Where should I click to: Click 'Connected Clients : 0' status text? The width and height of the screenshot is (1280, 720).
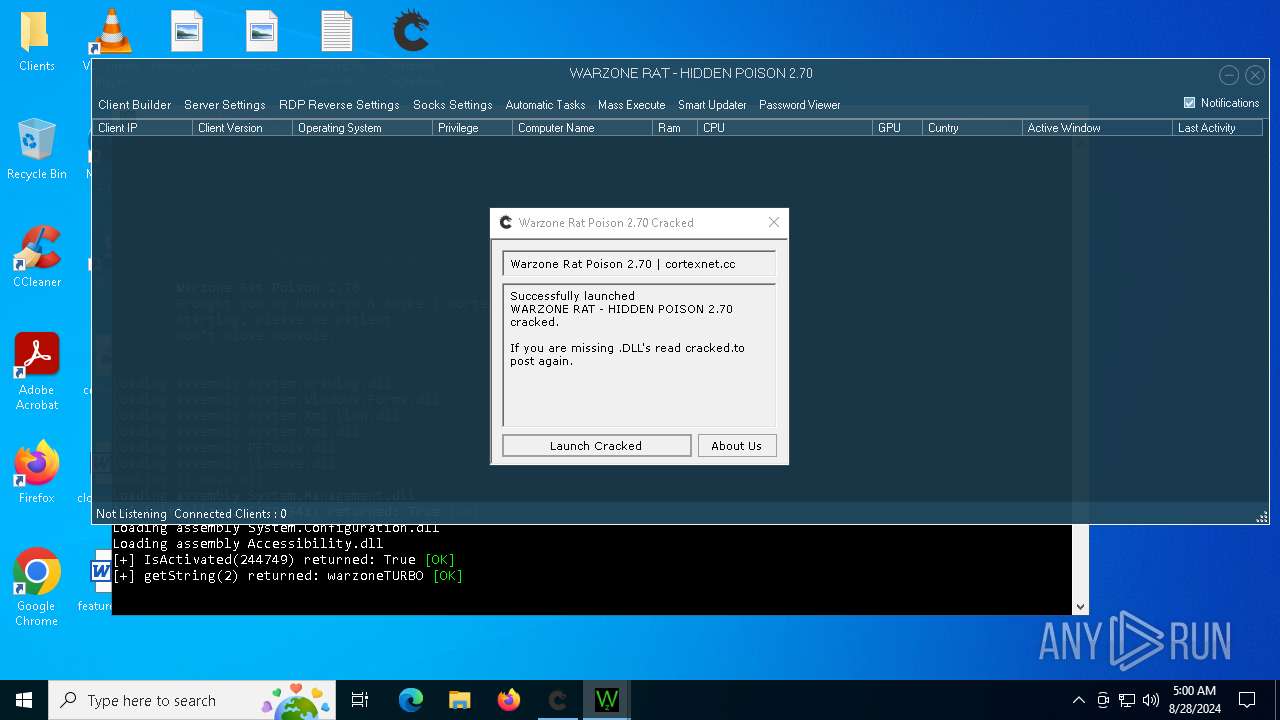pyautogui.click(x=230, y=514)
